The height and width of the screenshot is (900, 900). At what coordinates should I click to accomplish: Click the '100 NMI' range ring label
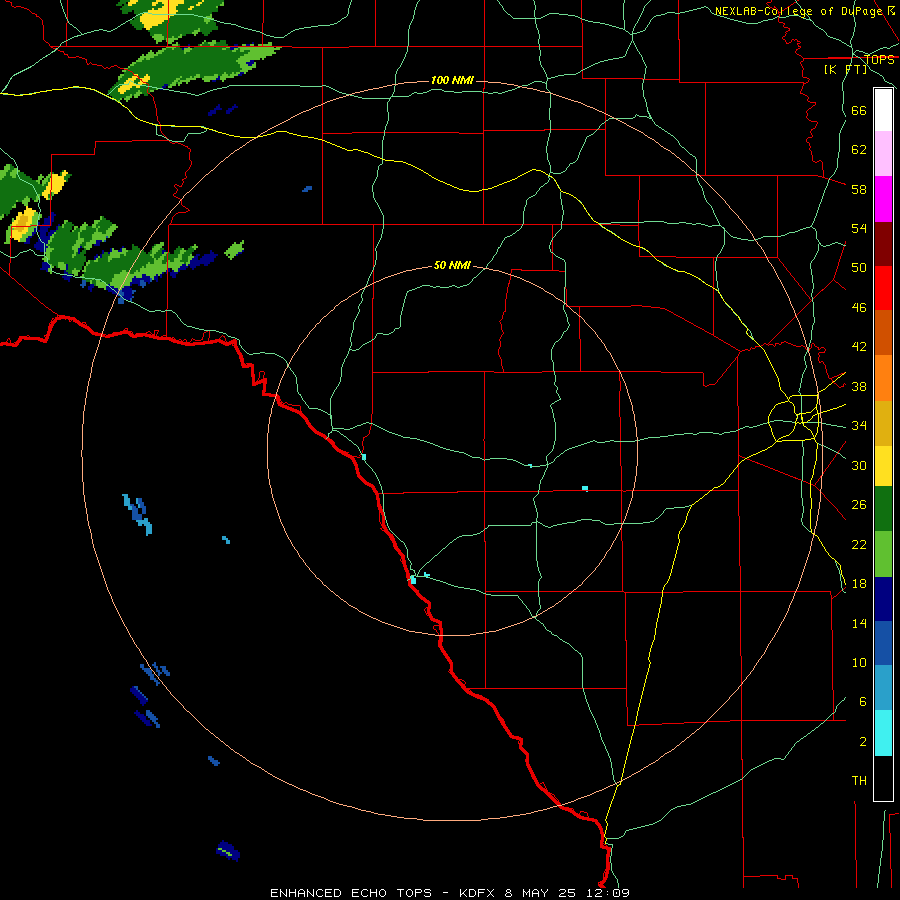[x=452, y=80]
